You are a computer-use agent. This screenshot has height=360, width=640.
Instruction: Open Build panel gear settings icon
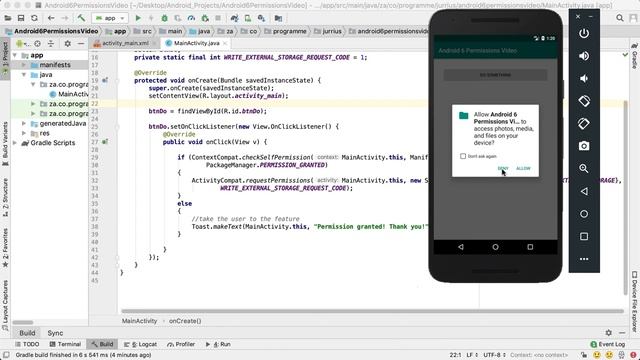(609, 333)
